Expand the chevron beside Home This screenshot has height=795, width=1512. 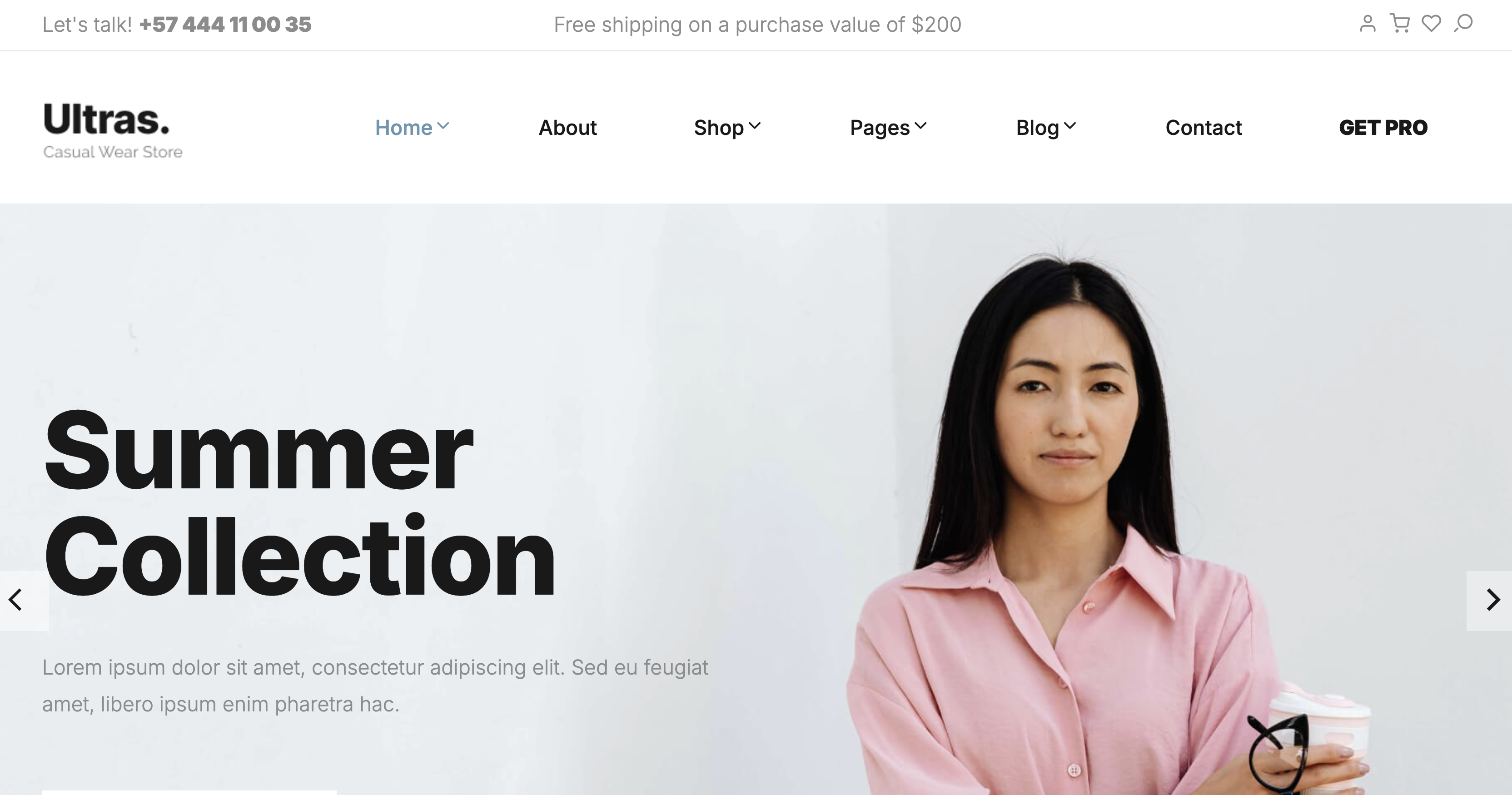point(444,125)
